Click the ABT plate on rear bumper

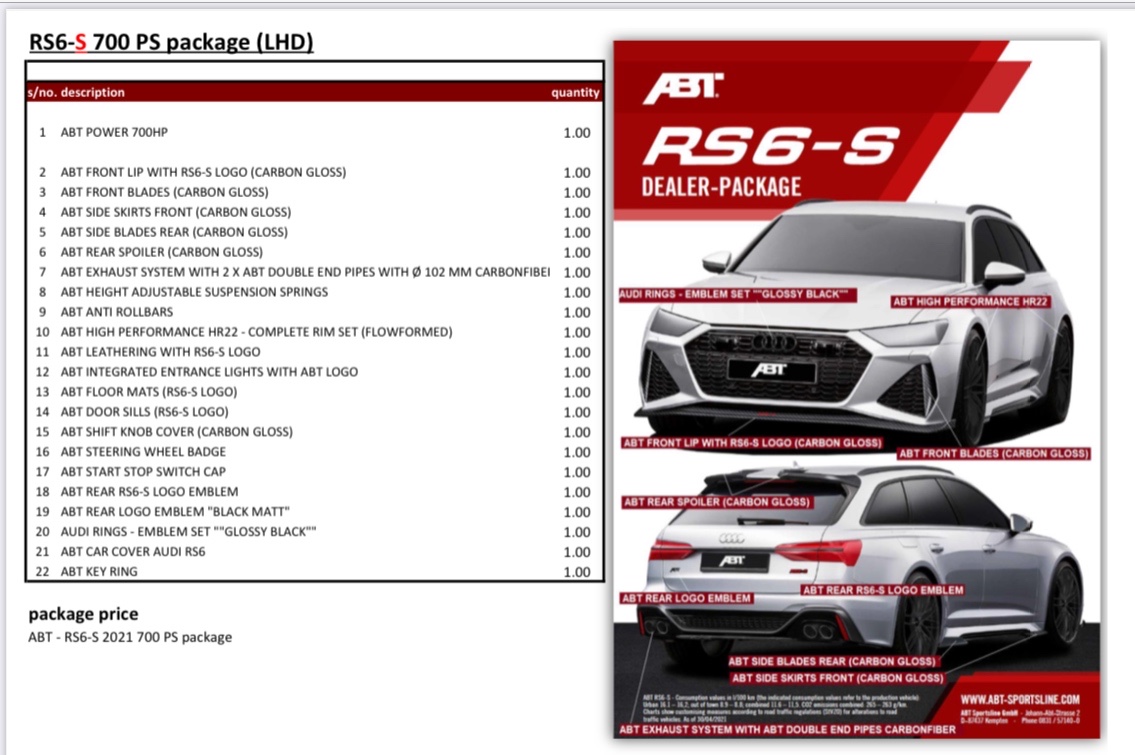coord(733,561)
